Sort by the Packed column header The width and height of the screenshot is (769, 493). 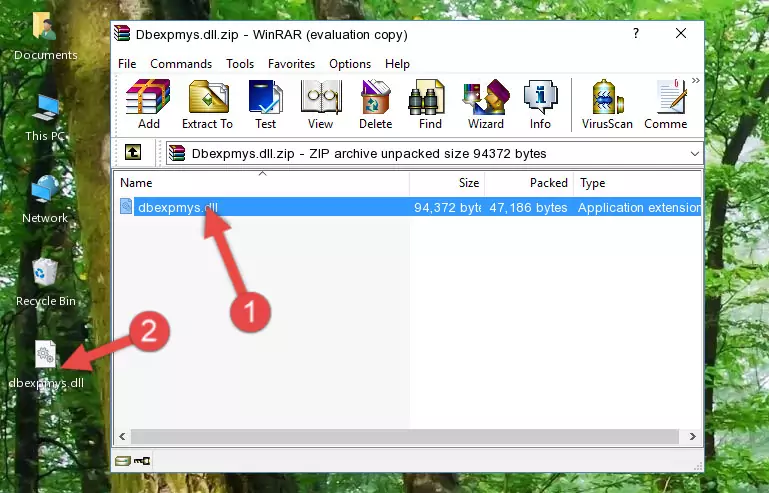[529, 183]
